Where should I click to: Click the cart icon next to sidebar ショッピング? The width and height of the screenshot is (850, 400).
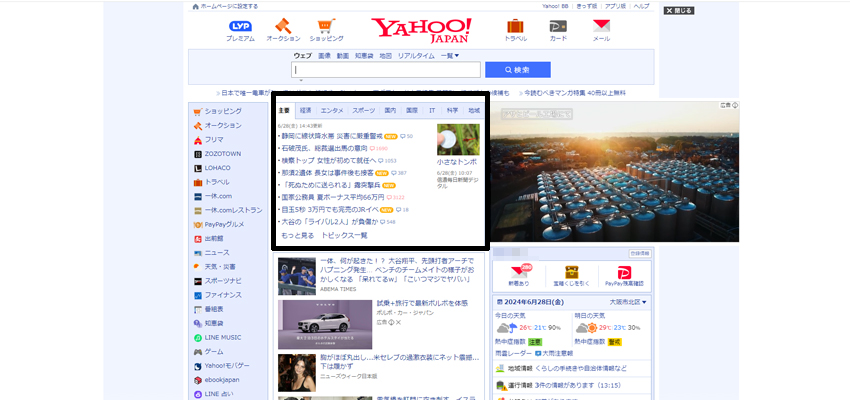tap(198, 112)
